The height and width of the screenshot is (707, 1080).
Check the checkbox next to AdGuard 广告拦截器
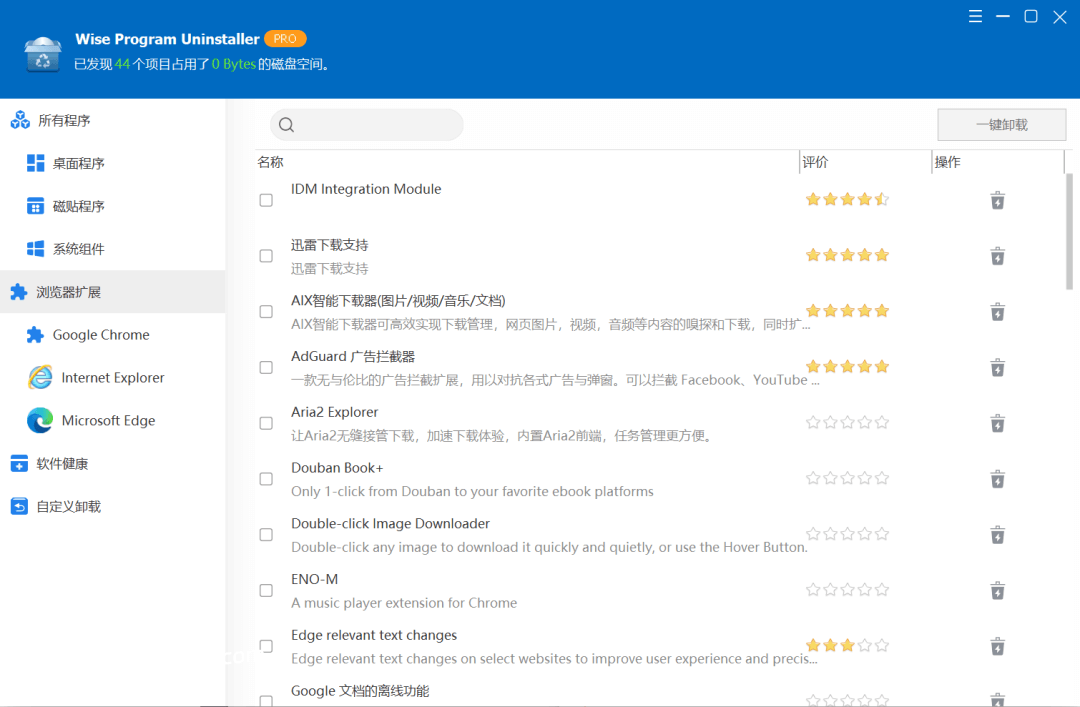coord(266,366)
